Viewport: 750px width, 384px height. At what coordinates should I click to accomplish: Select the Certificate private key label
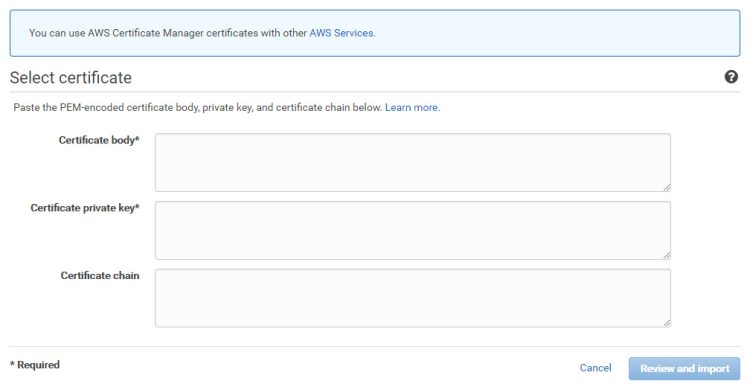click(85, 208)
